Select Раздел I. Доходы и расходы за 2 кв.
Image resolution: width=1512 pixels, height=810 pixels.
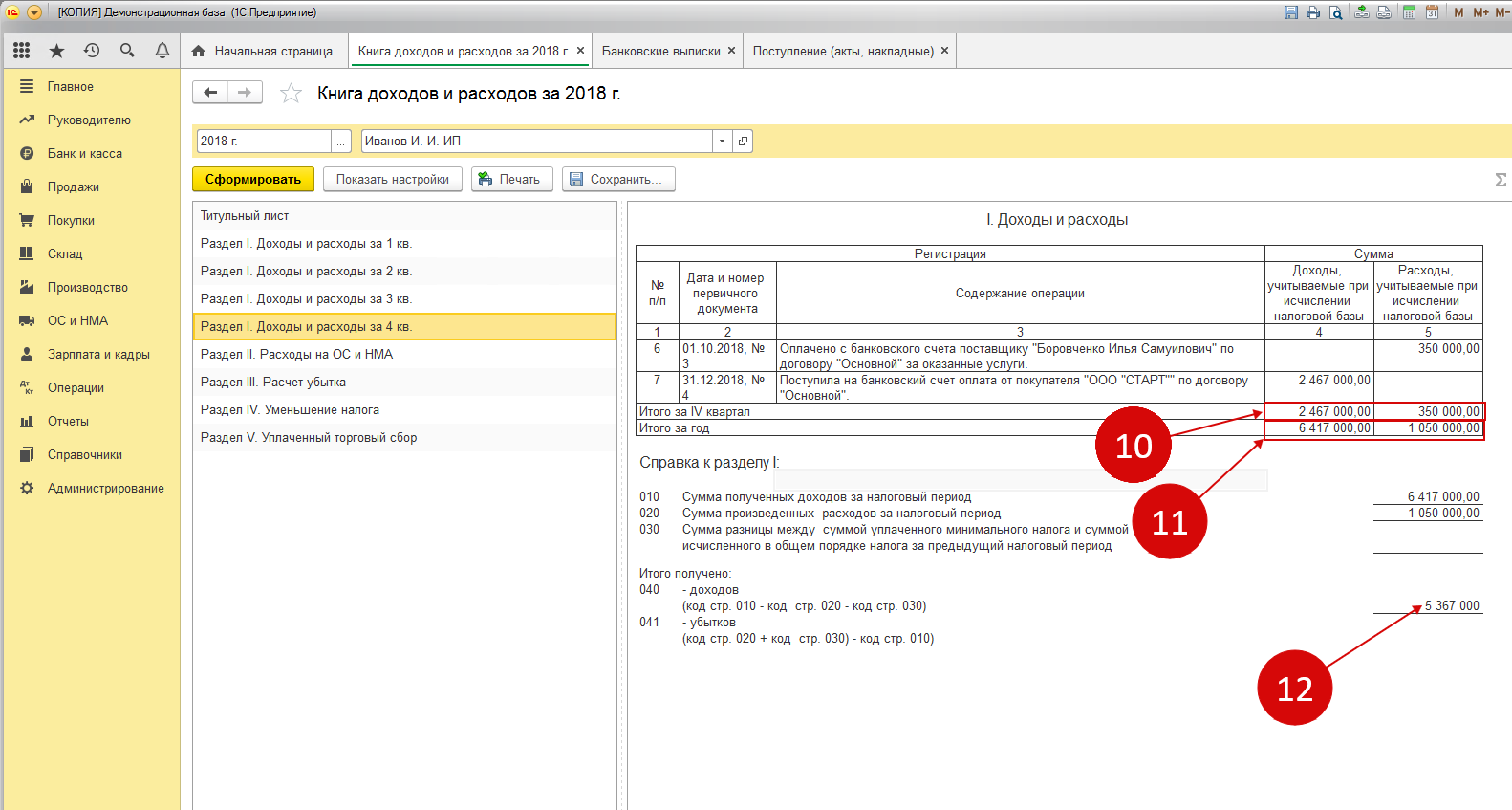pyautogui.click(x=404, y=272)
